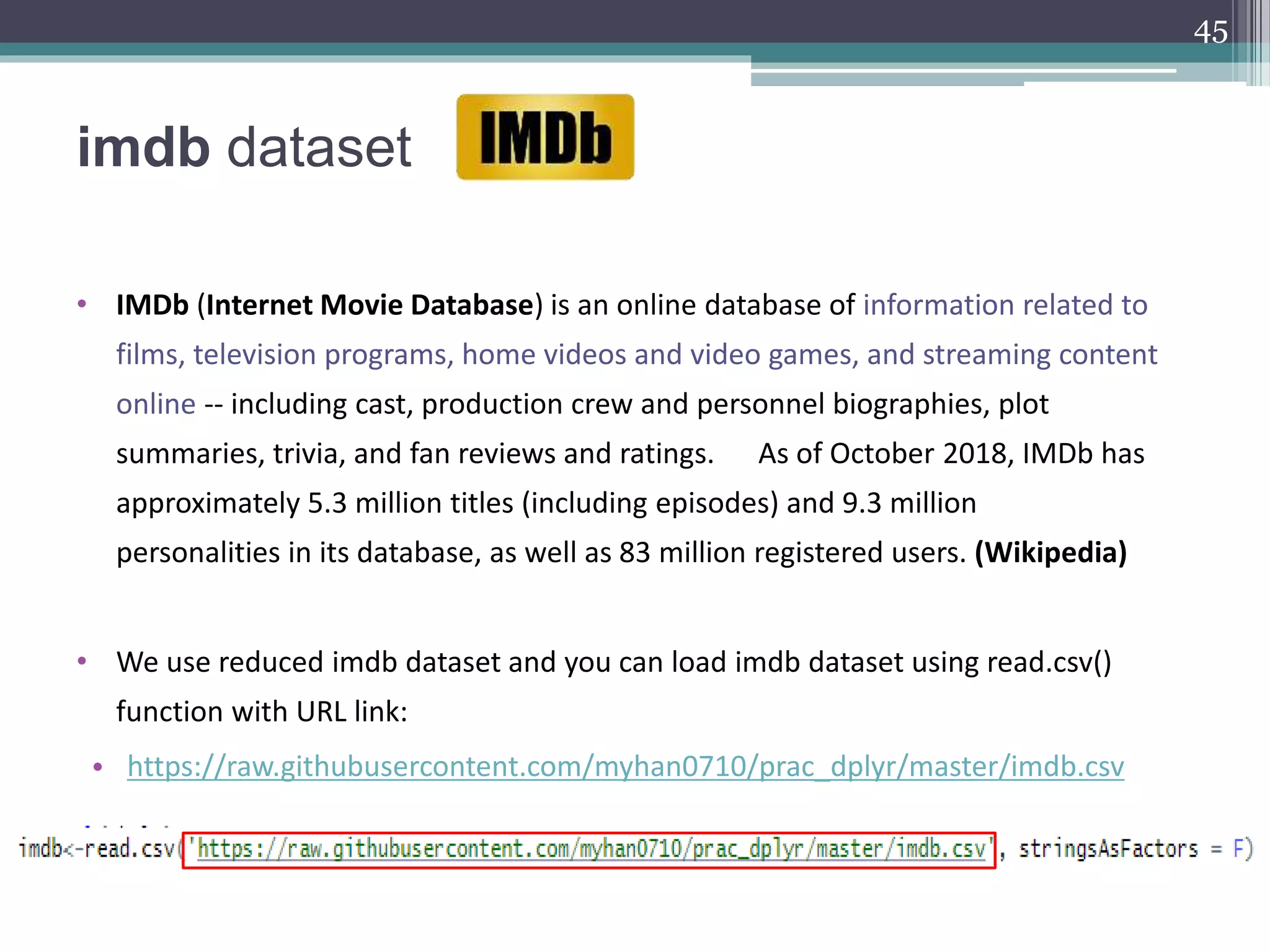The width and height of the screenshot is (1270, 952).
Task: Click the text 'function with URL link:'
Action: (x=262, y=712)
